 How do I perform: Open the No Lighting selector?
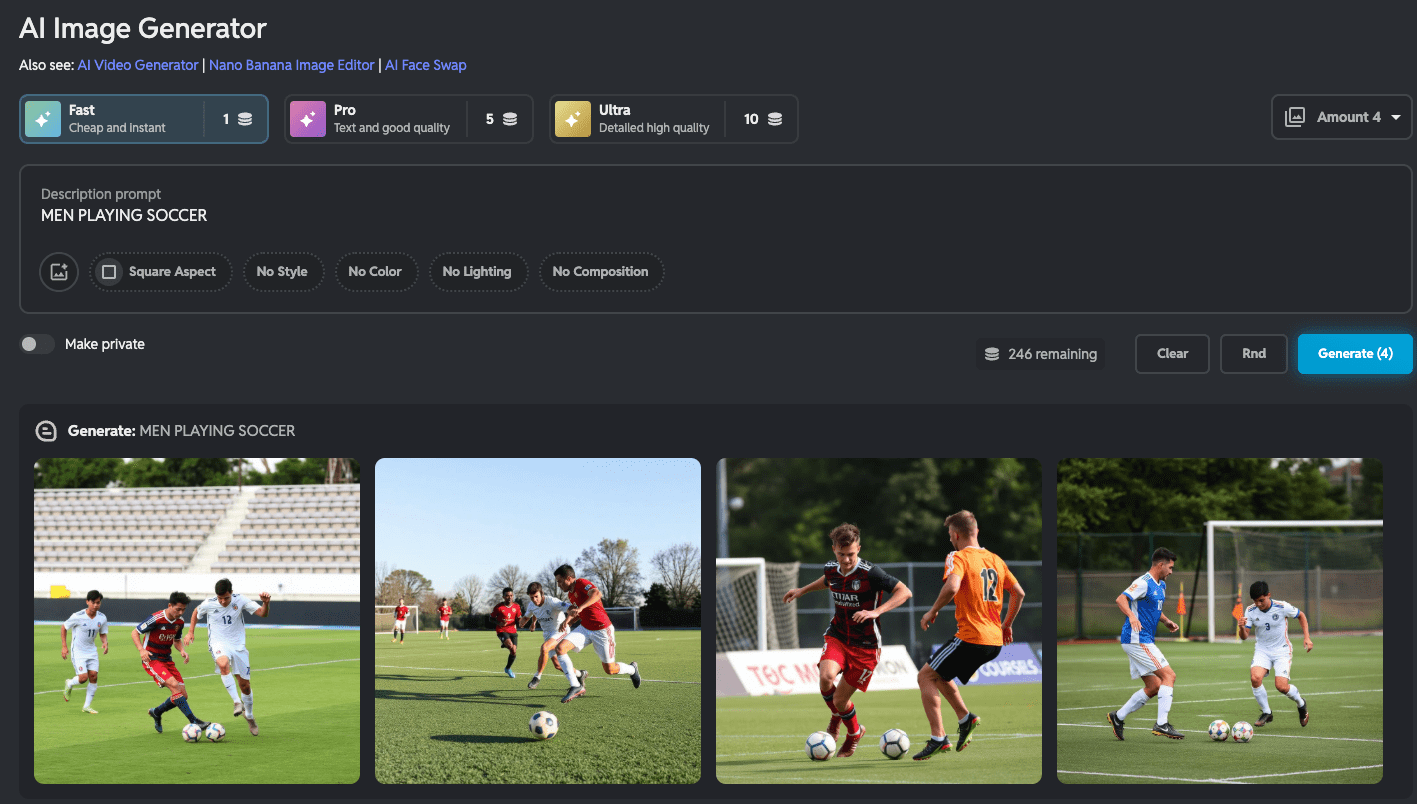478,271
